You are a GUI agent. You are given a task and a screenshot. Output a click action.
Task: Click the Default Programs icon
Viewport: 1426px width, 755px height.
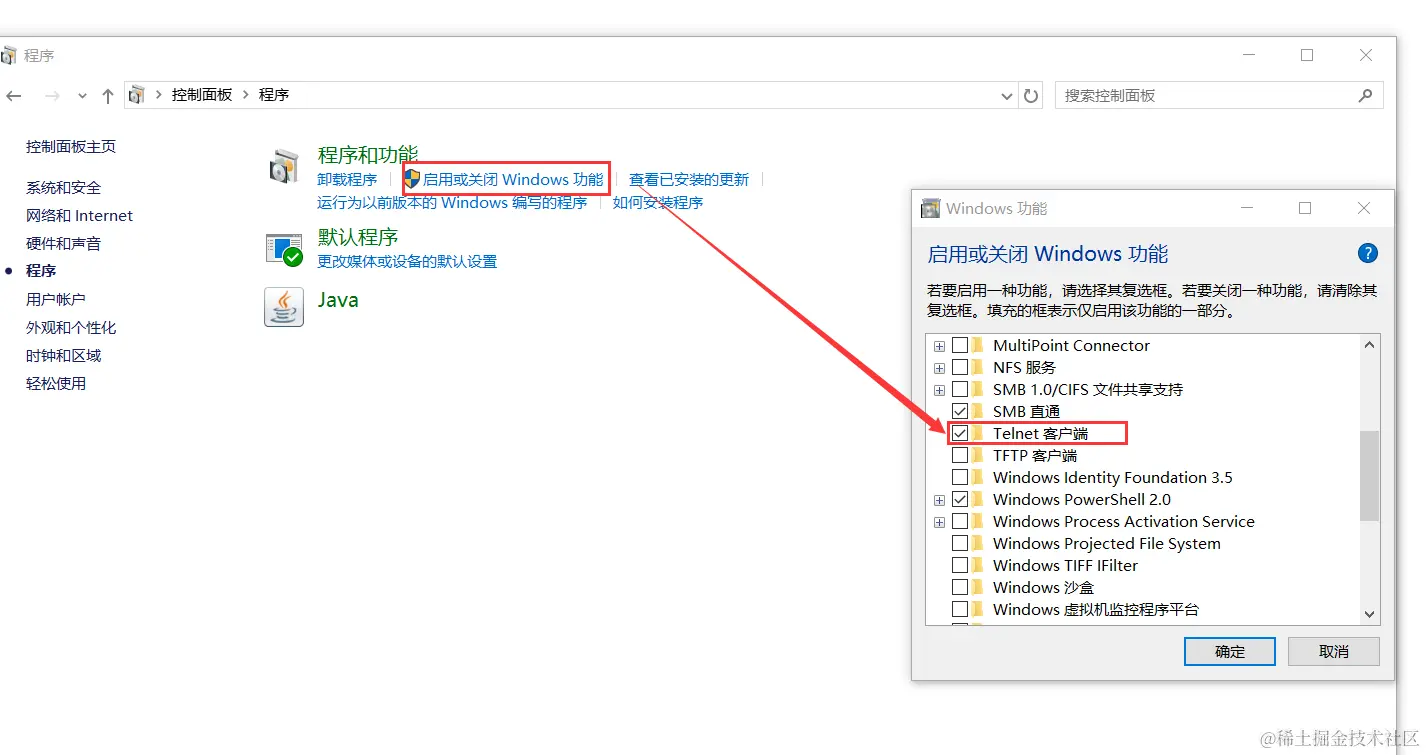click(284, 249)
